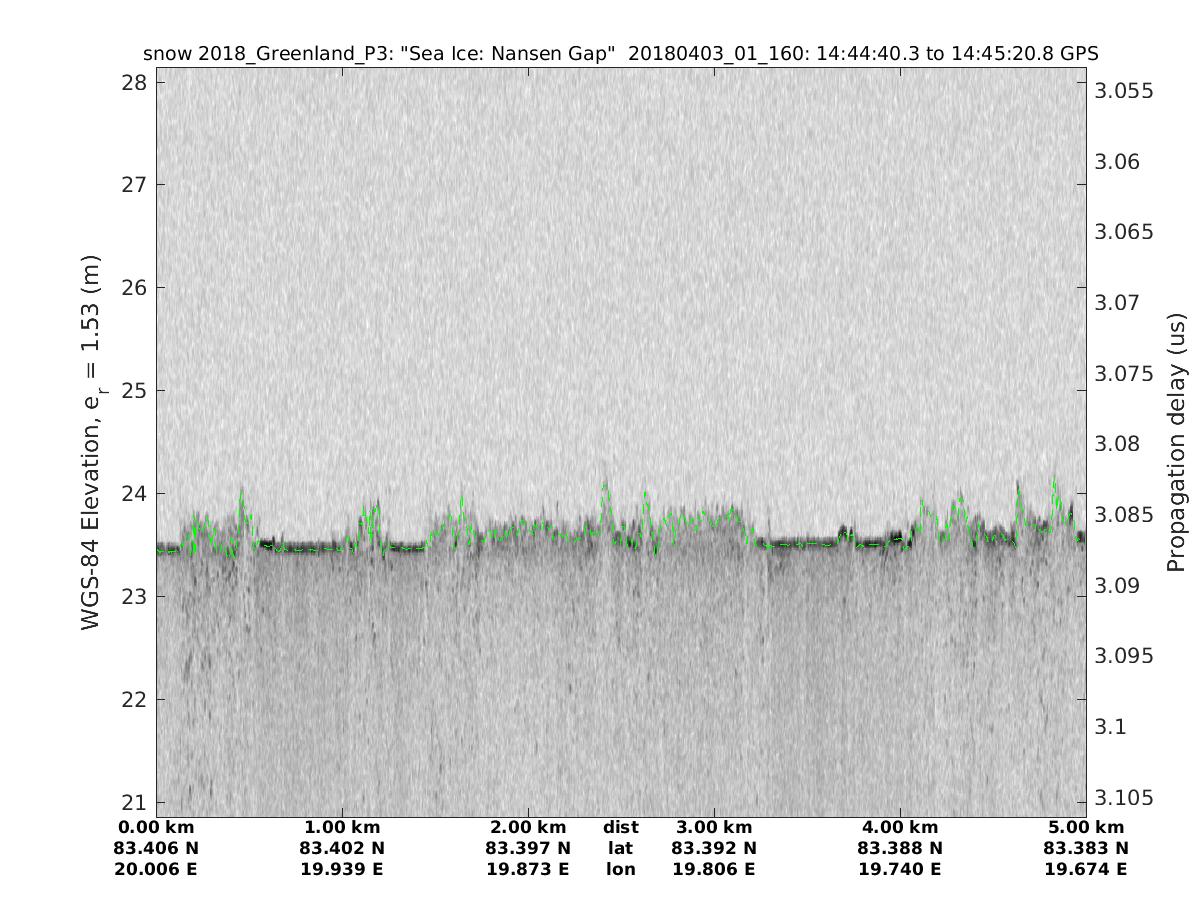The image size is (1200, 900).
Task: Select the "1.00 km" distance label
Action: (342, 827)
